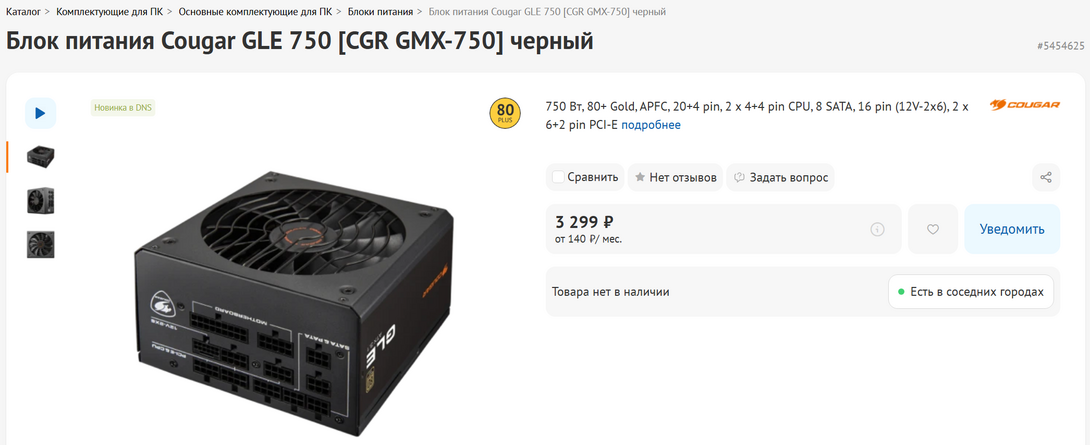Open Основные комплектующие для ПК breadcrumb
Image resolution: width=1090 pixels, height=445 pixels.
[255, 12]
